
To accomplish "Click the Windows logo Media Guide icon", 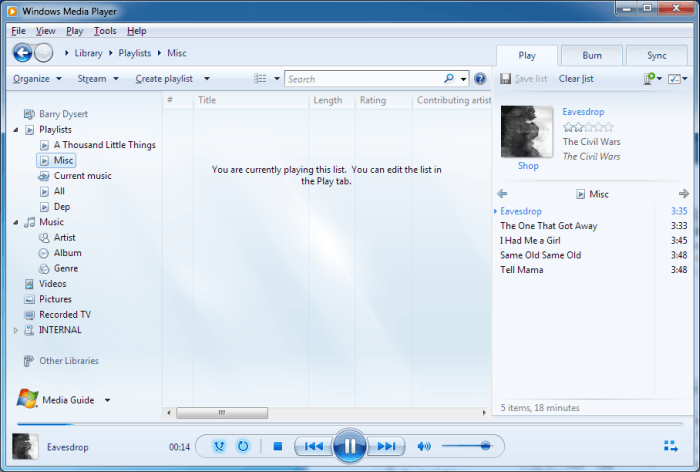I will [x=27, y=399].
